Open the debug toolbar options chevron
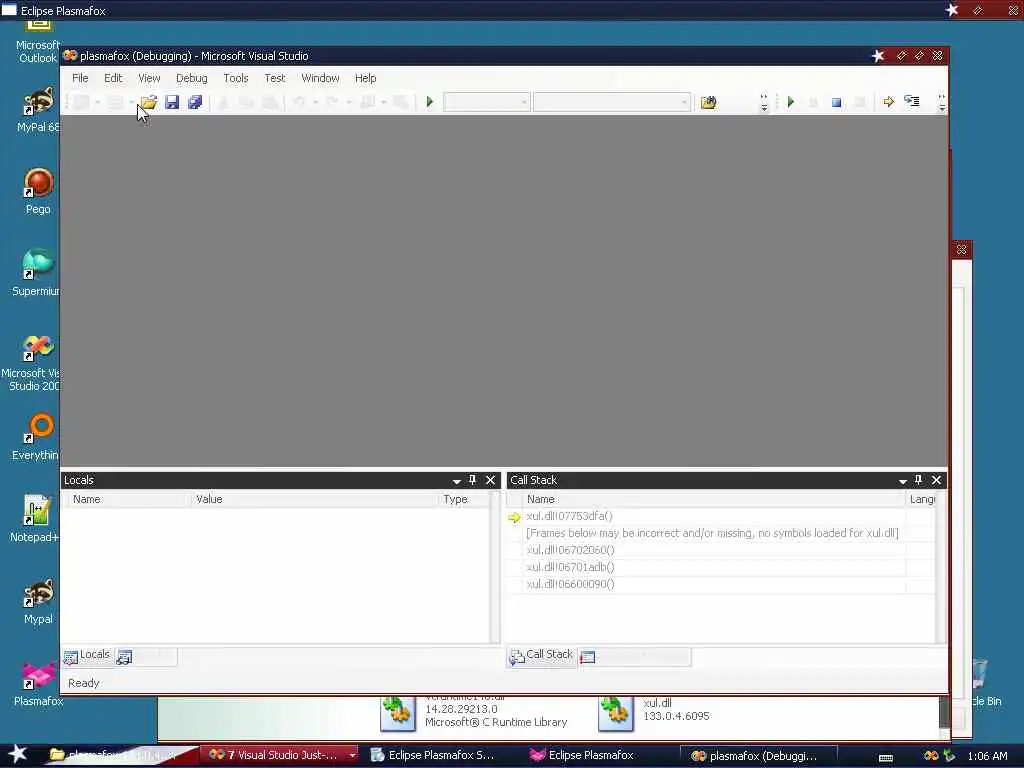The height and width of the screenshot is (768, 1024). coord(942,103)
